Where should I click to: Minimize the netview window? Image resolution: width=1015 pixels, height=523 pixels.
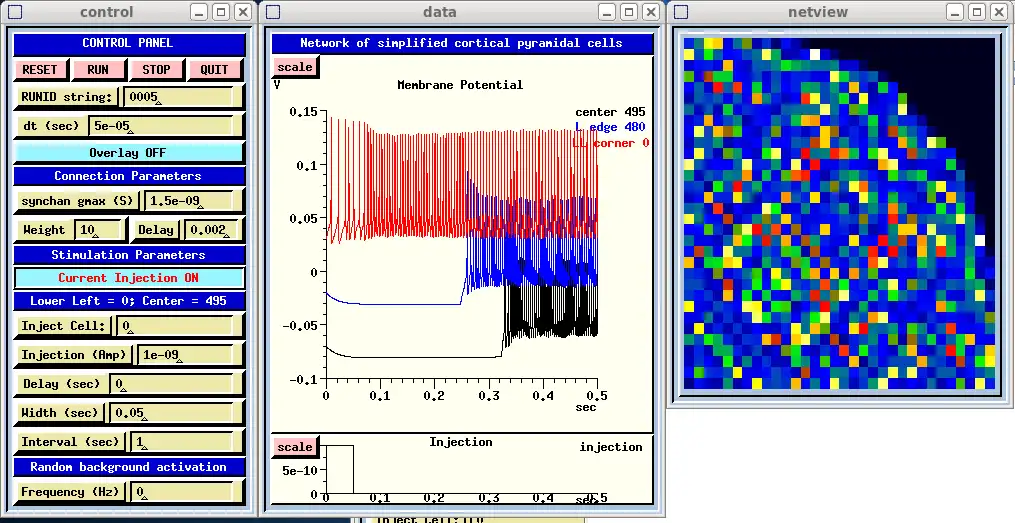[x=955, y=12]
